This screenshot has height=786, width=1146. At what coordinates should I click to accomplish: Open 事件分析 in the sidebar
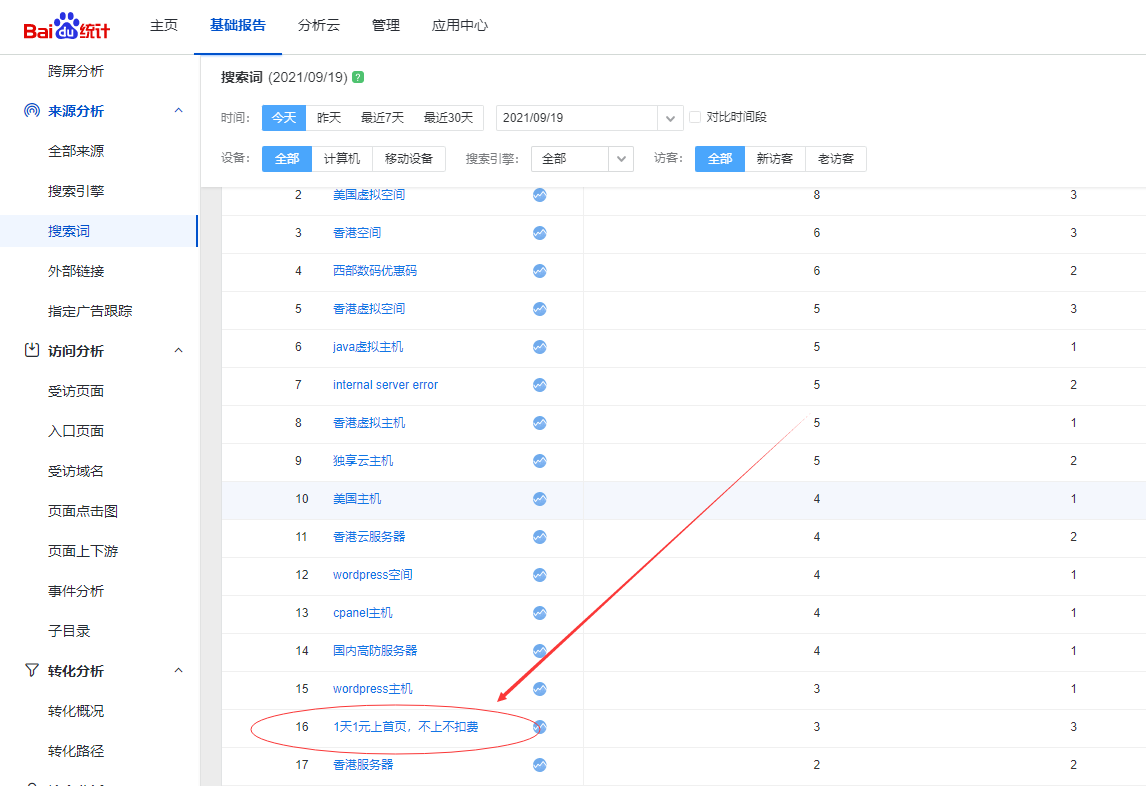76,591
